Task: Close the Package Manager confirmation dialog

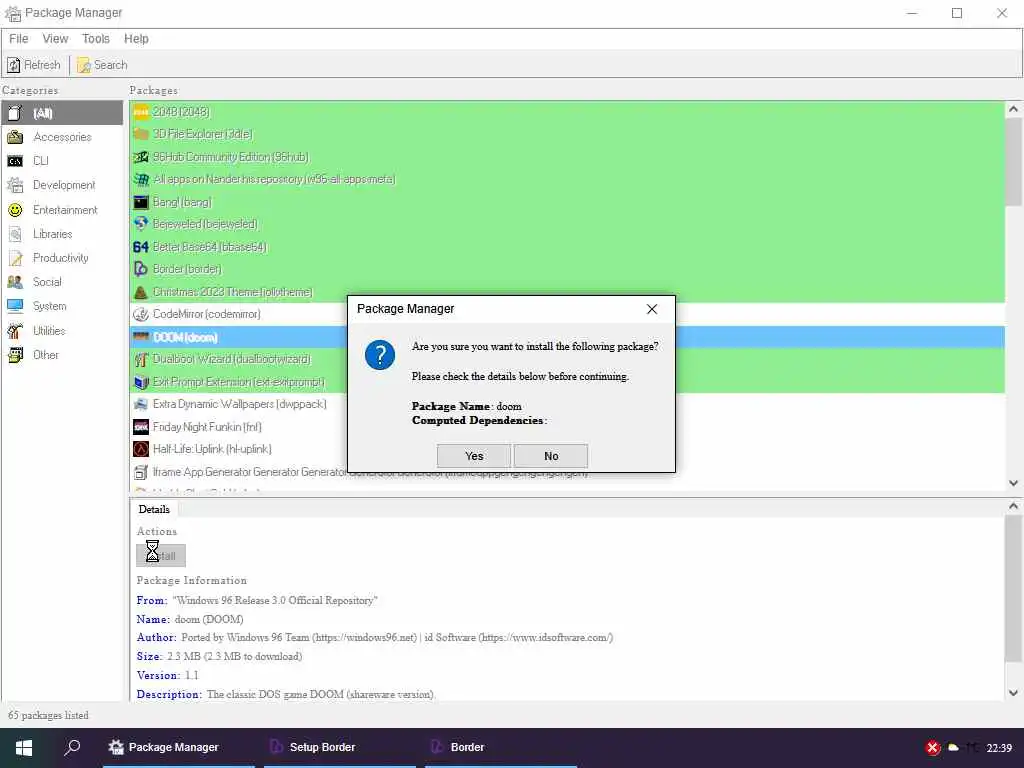Action: [652, 309]
